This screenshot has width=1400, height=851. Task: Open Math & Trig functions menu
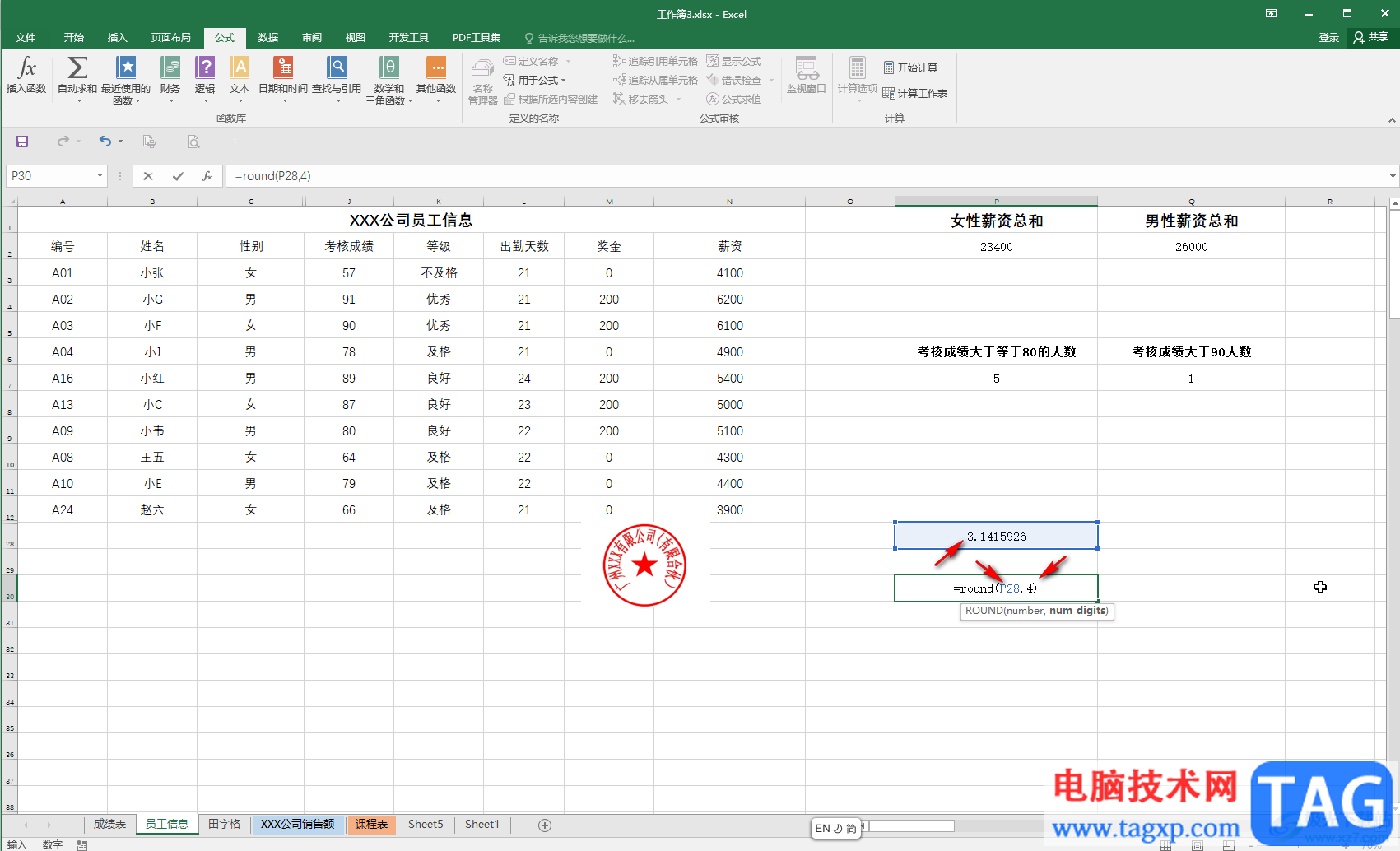389,80
